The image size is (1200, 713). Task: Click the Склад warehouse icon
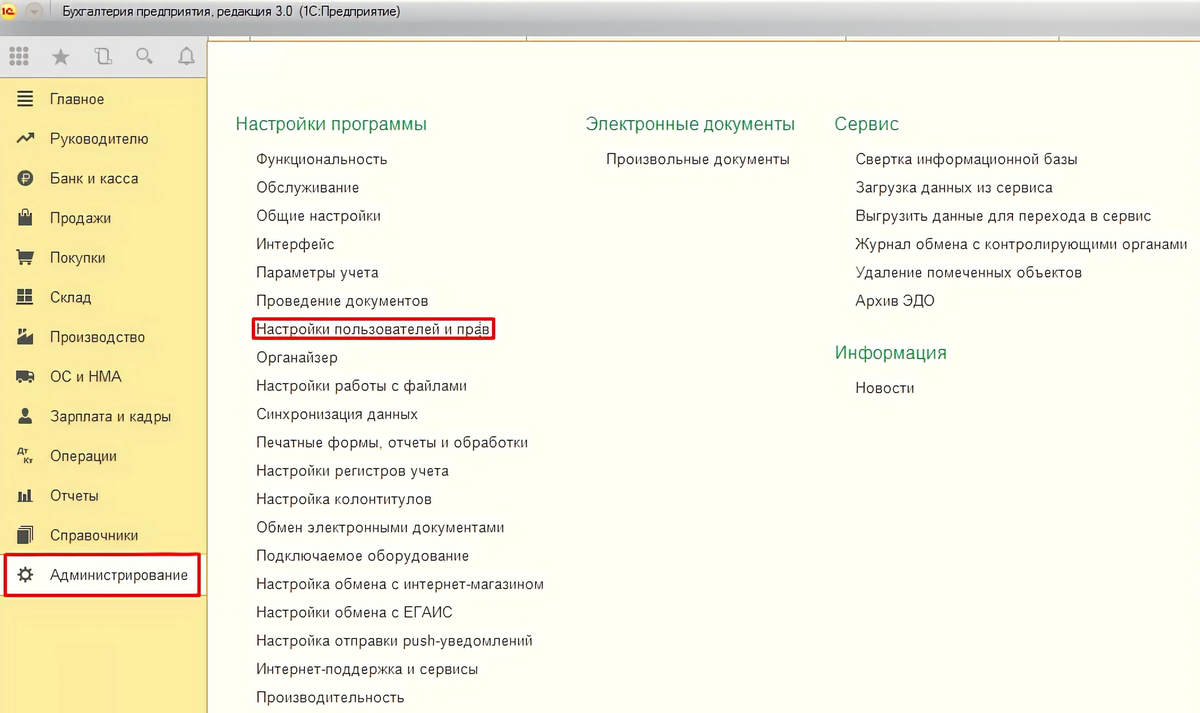[x=26, y=297]
